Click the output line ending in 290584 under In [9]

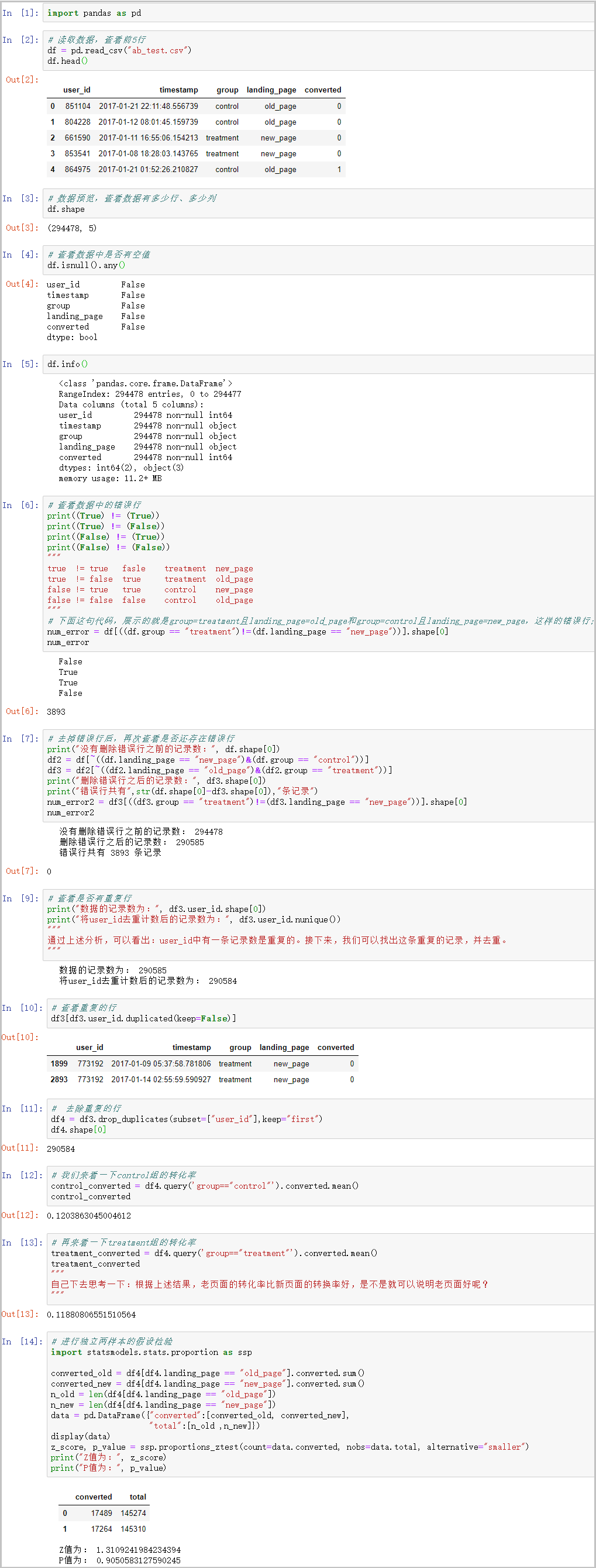coord(148,981)
